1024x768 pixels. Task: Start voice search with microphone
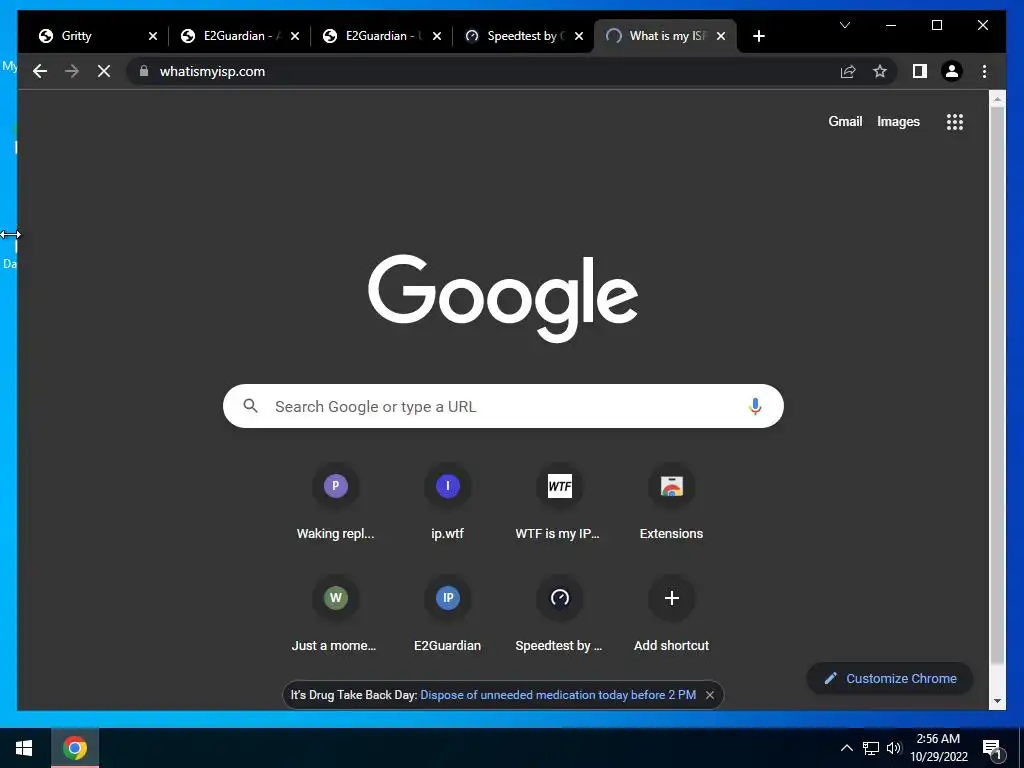755,406
